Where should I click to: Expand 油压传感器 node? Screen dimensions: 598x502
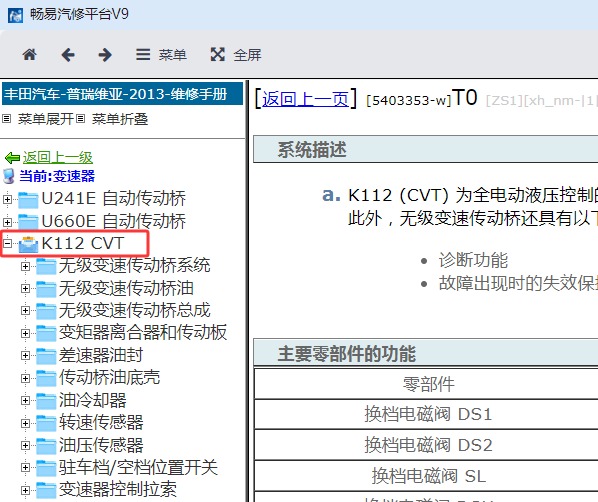pos(25,445)
